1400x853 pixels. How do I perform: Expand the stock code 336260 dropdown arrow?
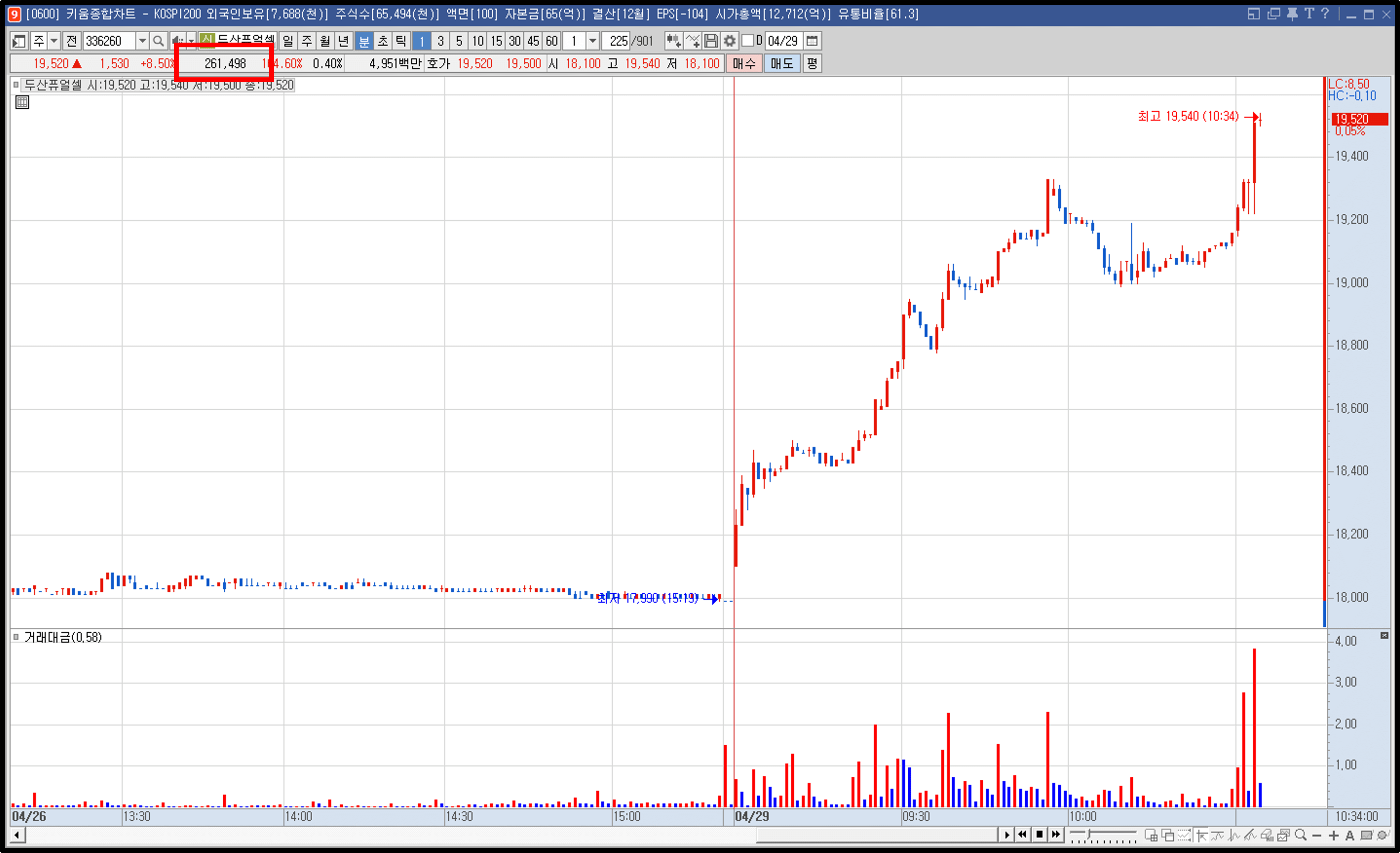[143, 41]
